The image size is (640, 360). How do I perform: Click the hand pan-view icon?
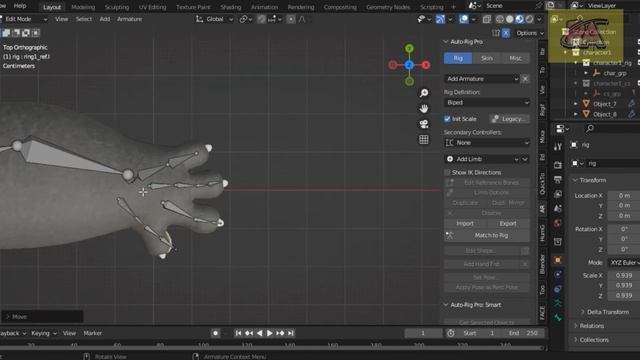pos(424,109)
